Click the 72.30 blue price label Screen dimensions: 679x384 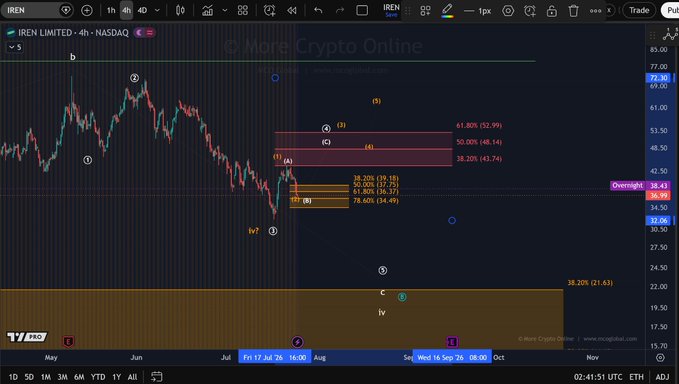point(658,78)
